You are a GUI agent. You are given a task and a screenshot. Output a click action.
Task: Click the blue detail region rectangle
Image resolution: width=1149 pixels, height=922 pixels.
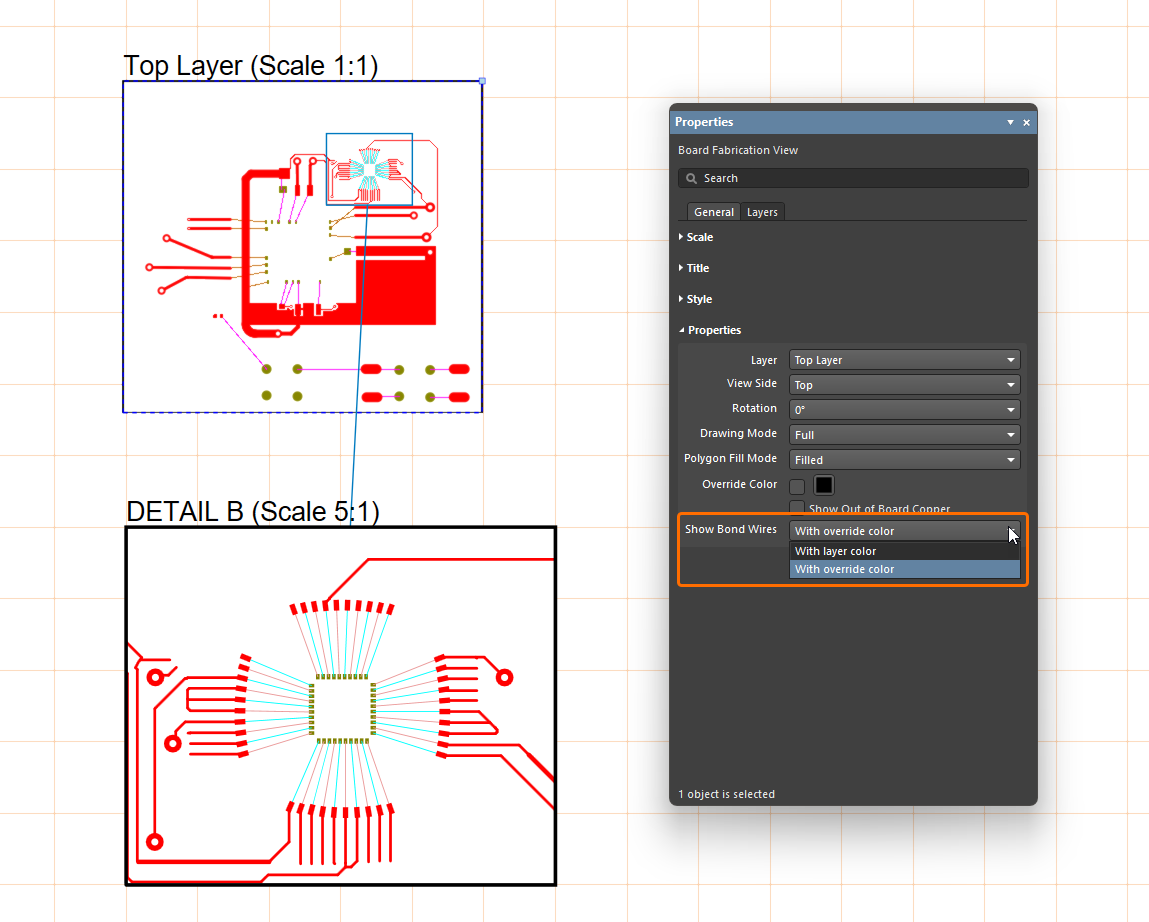point(369,169)
